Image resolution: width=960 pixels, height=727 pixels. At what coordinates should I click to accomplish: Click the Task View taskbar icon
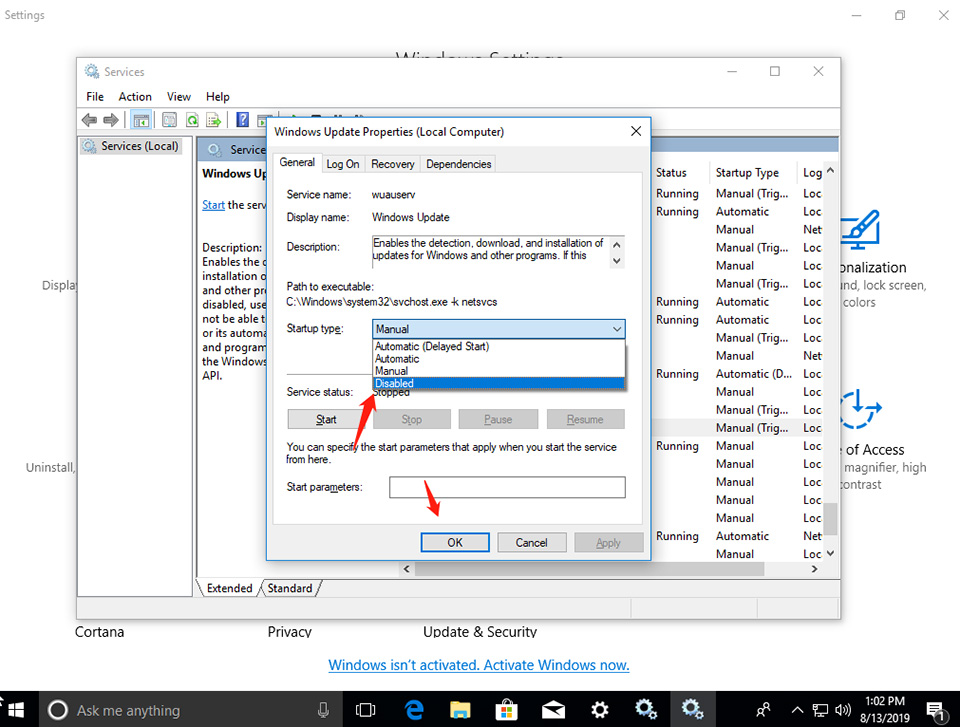click(366, 710)
